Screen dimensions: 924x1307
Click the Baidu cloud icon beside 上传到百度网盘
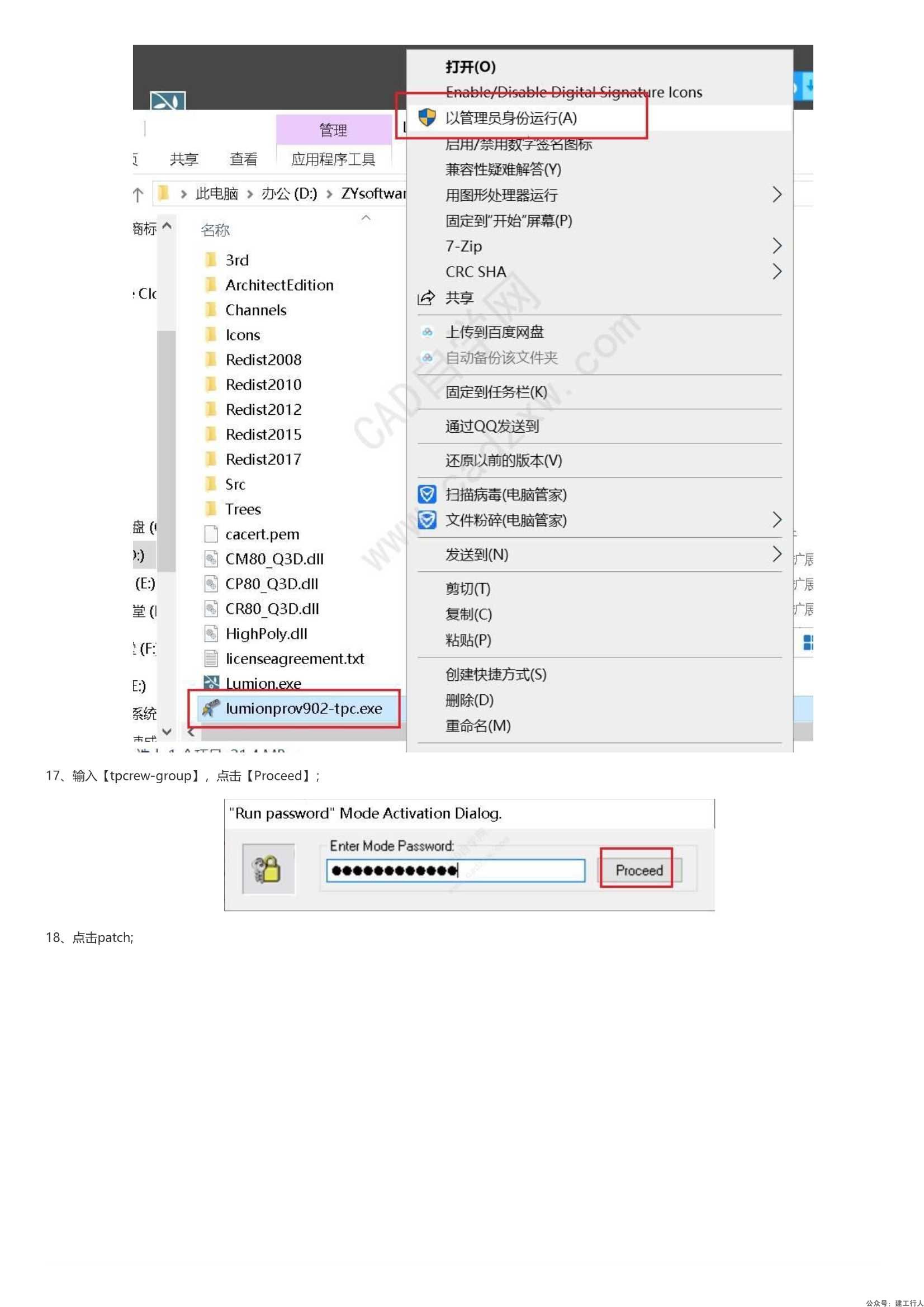click(x=427, y=332)
